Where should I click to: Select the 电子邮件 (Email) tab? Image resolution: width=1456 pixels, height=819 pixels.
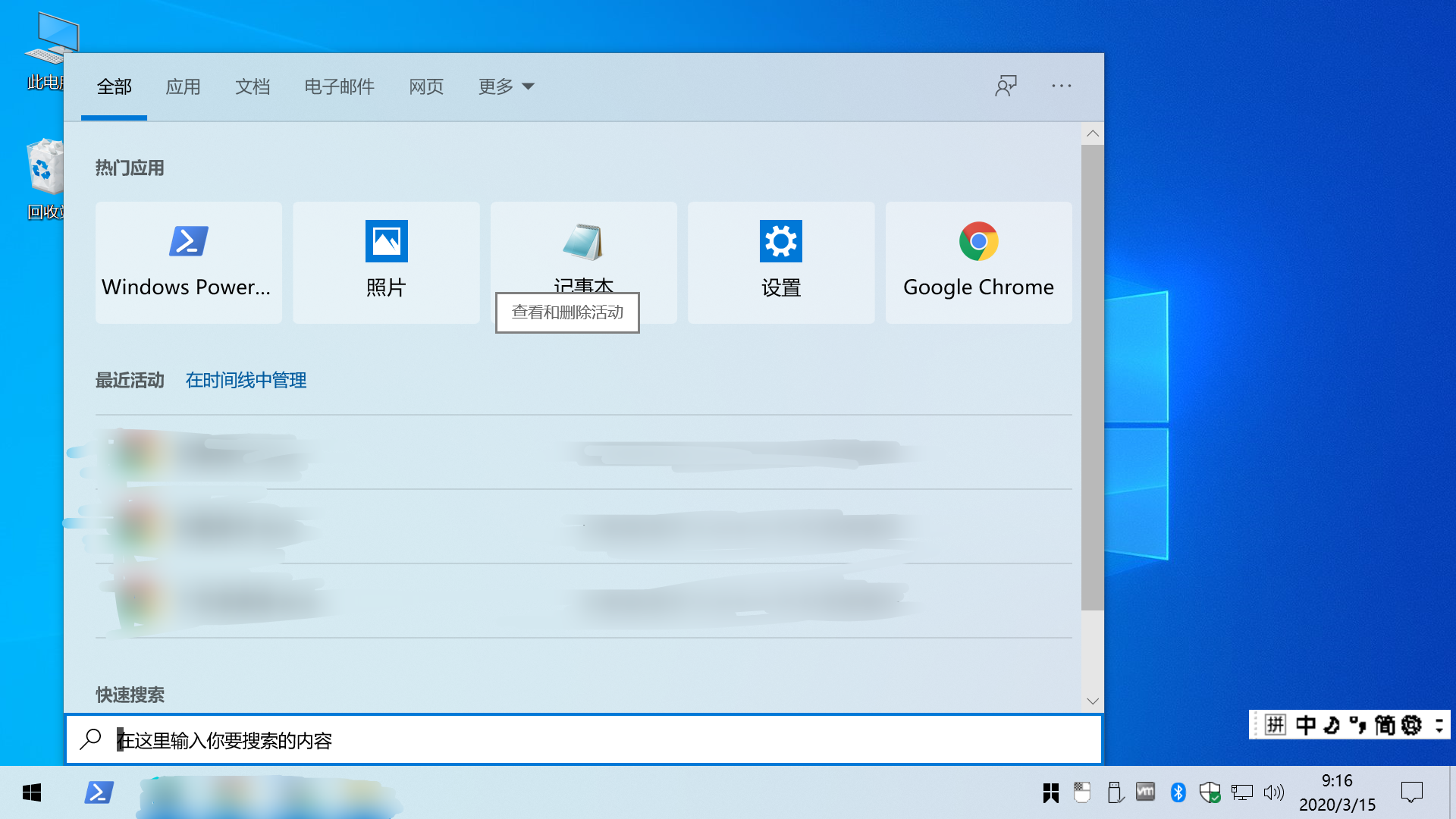coord(339,86)
